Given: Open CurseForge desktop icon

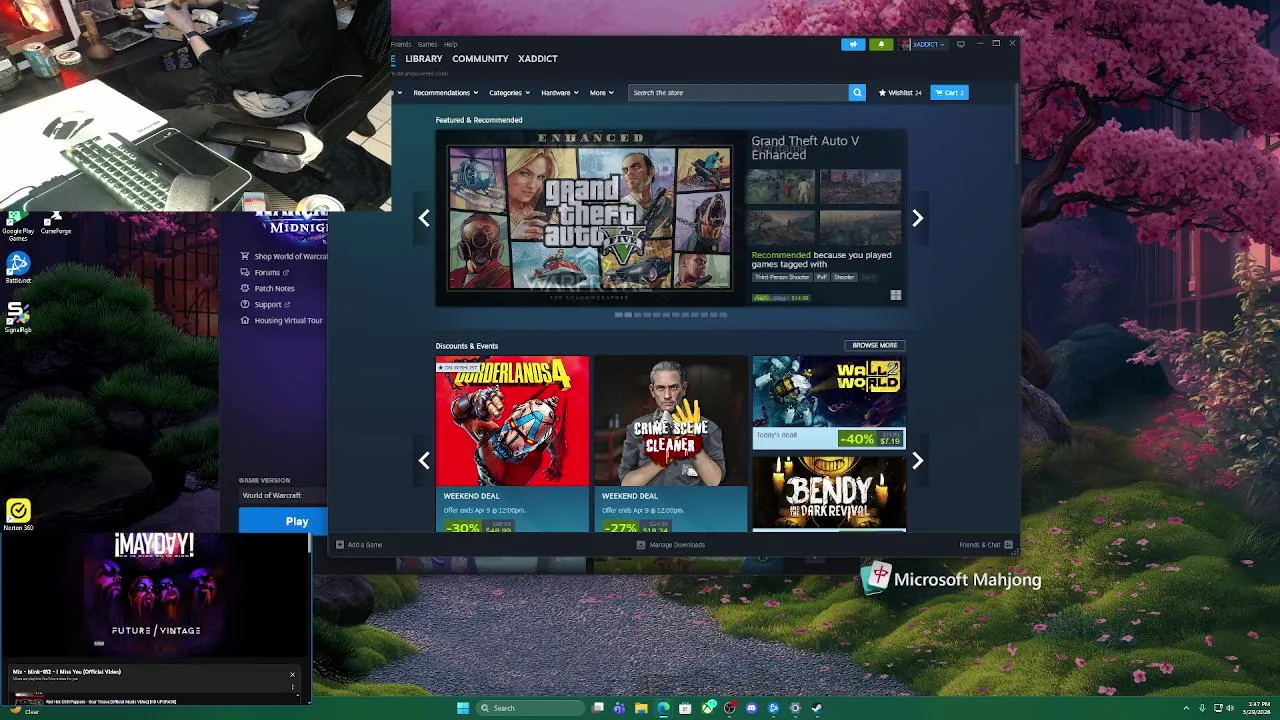Looking at the screenshot, I should point(56,223).
